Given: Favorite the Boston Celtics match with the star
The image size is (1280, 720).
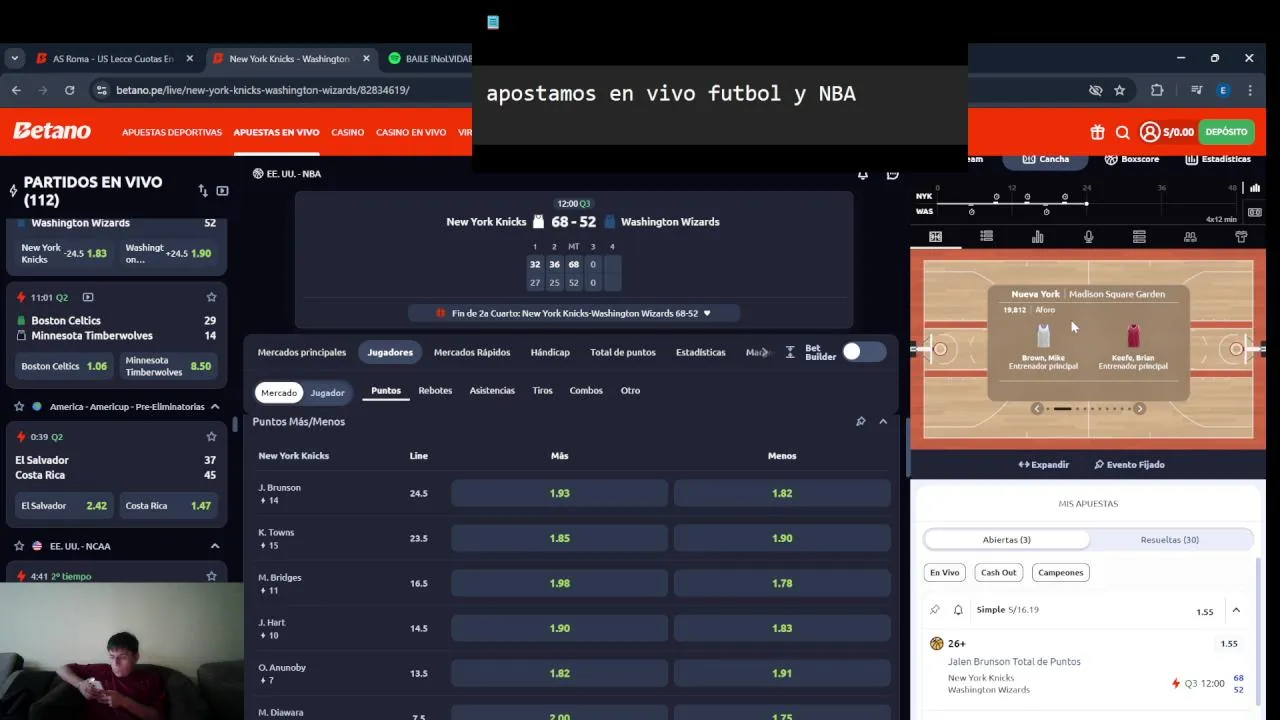Looking at the screenshot, I should [211, 297].
